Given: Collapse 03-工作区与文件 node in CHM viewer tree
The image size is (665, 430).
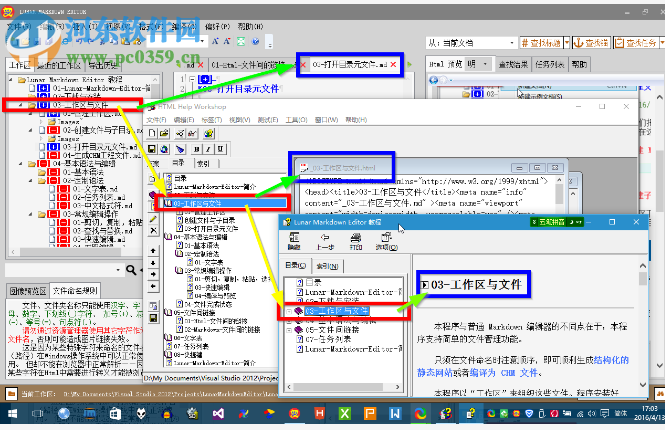Looking at the screenshot, I should pos(289,311).
